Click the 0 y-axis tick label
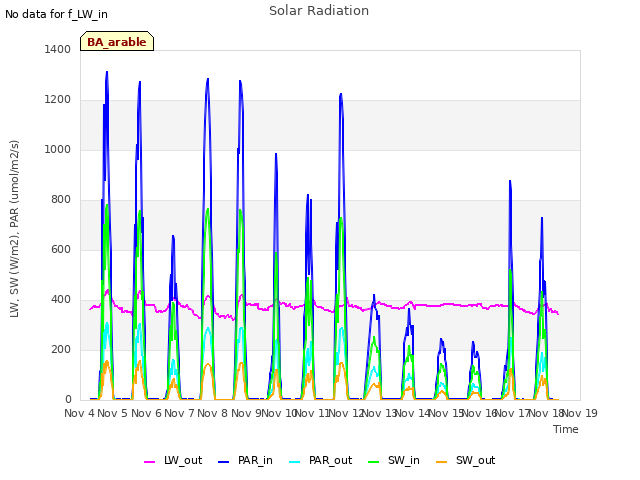This screenshot has height=480, width=640. pos(68,400)
